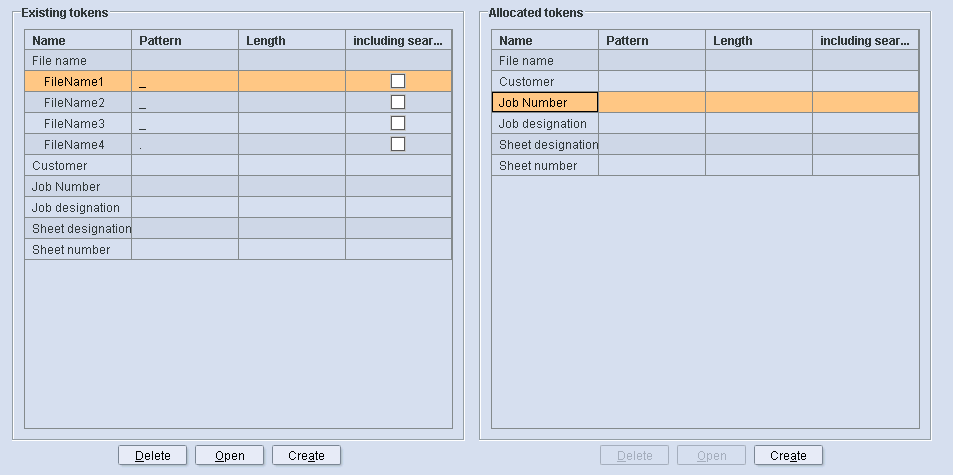953x475 pixels.
Task: Click the Job Number name cell in Allocated tokens
Action: (544, 103)
